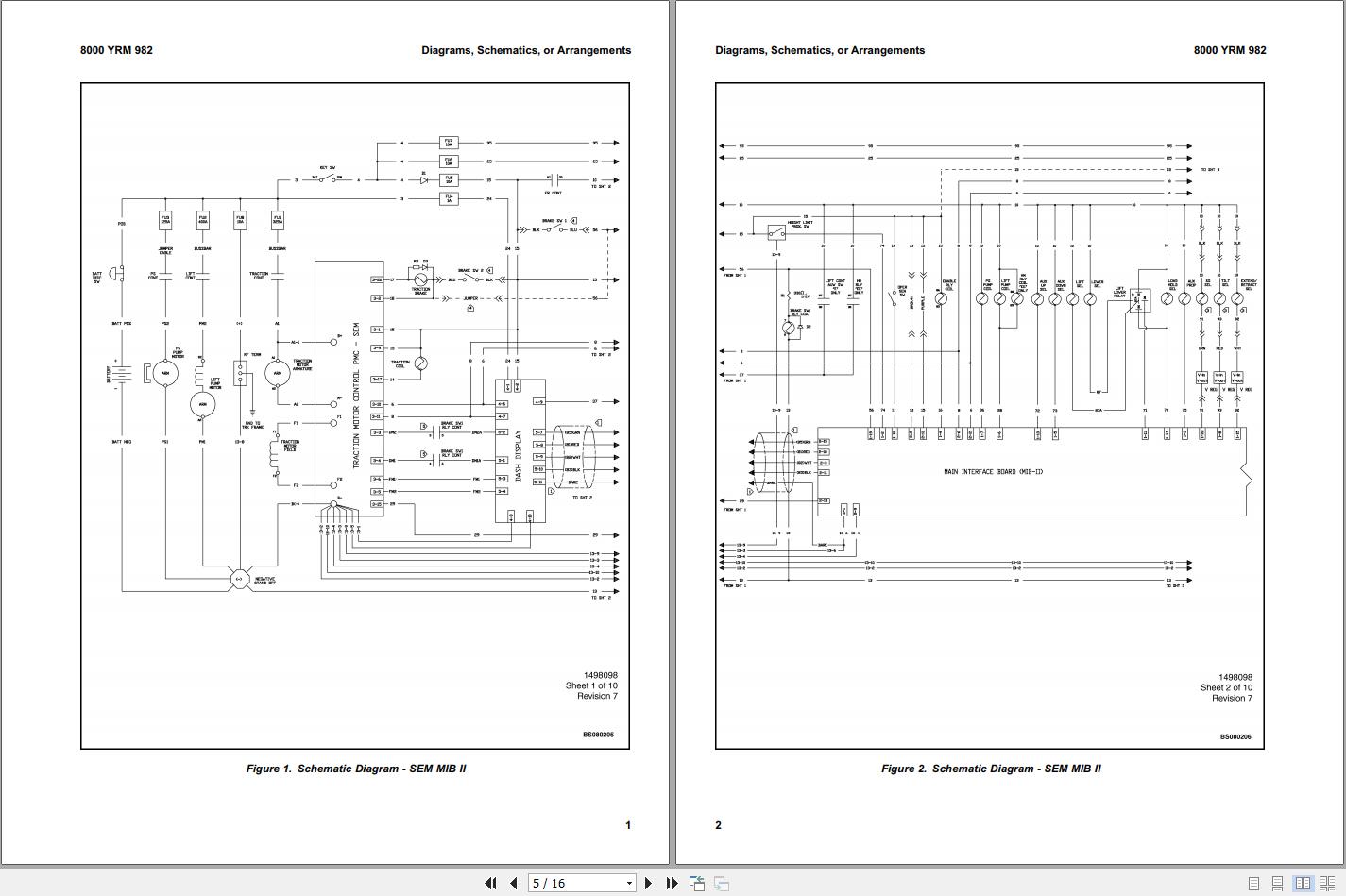Click the 'Sheet 2 of 10' text
This screenshot has width=1346, height=896.
click(1226, 687)
